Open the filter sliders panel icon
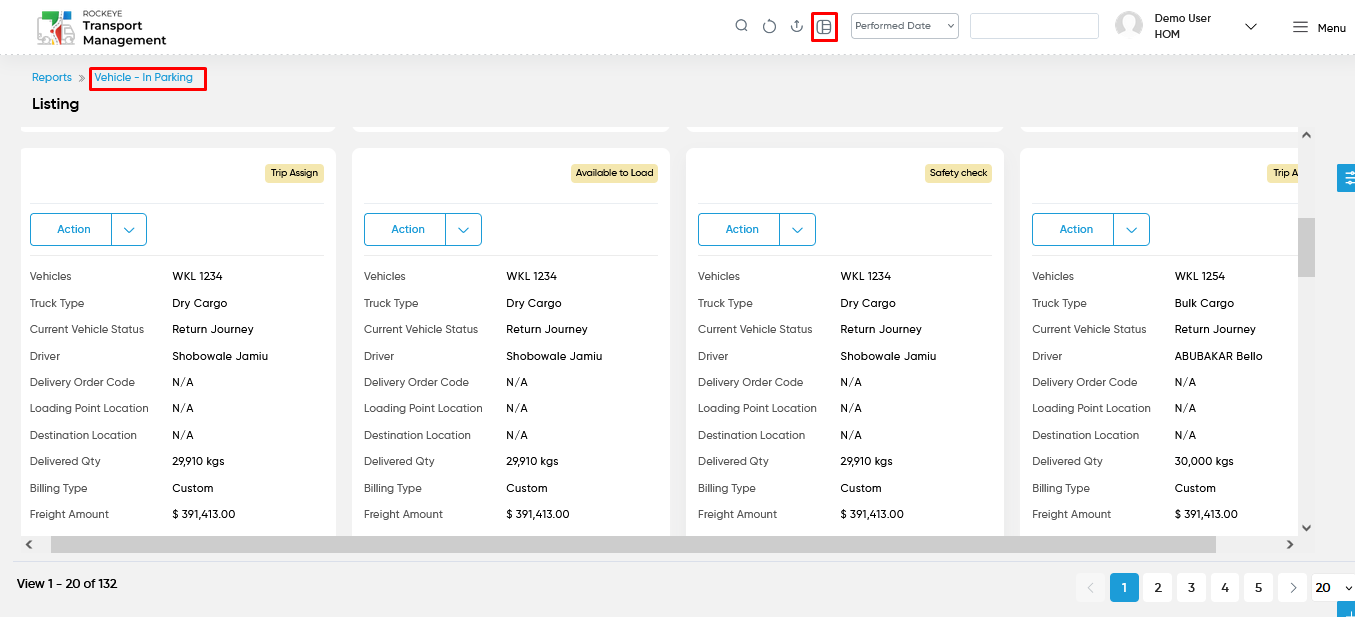This screenshot has width=1355, height=617. (1347, 178)
